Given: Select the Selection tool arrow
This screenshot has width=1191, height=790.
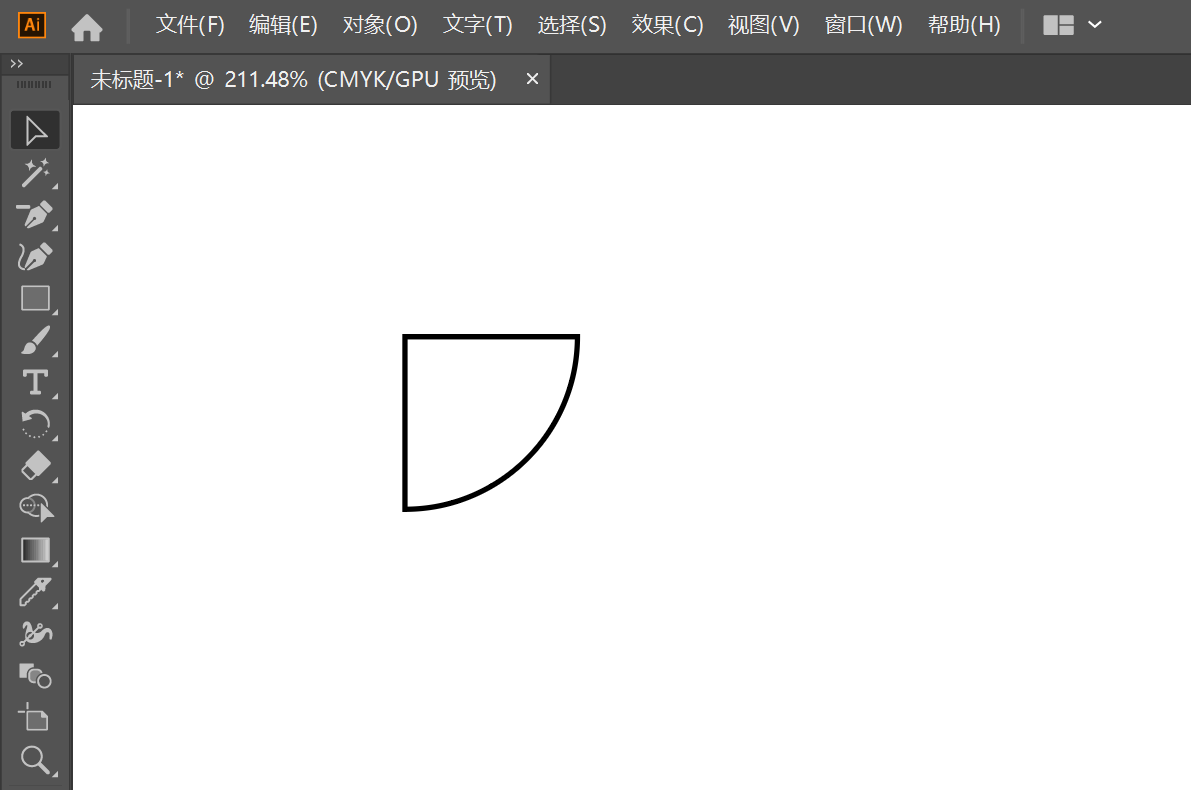Looking at the screenshot, I should click(x=35, y=131).
